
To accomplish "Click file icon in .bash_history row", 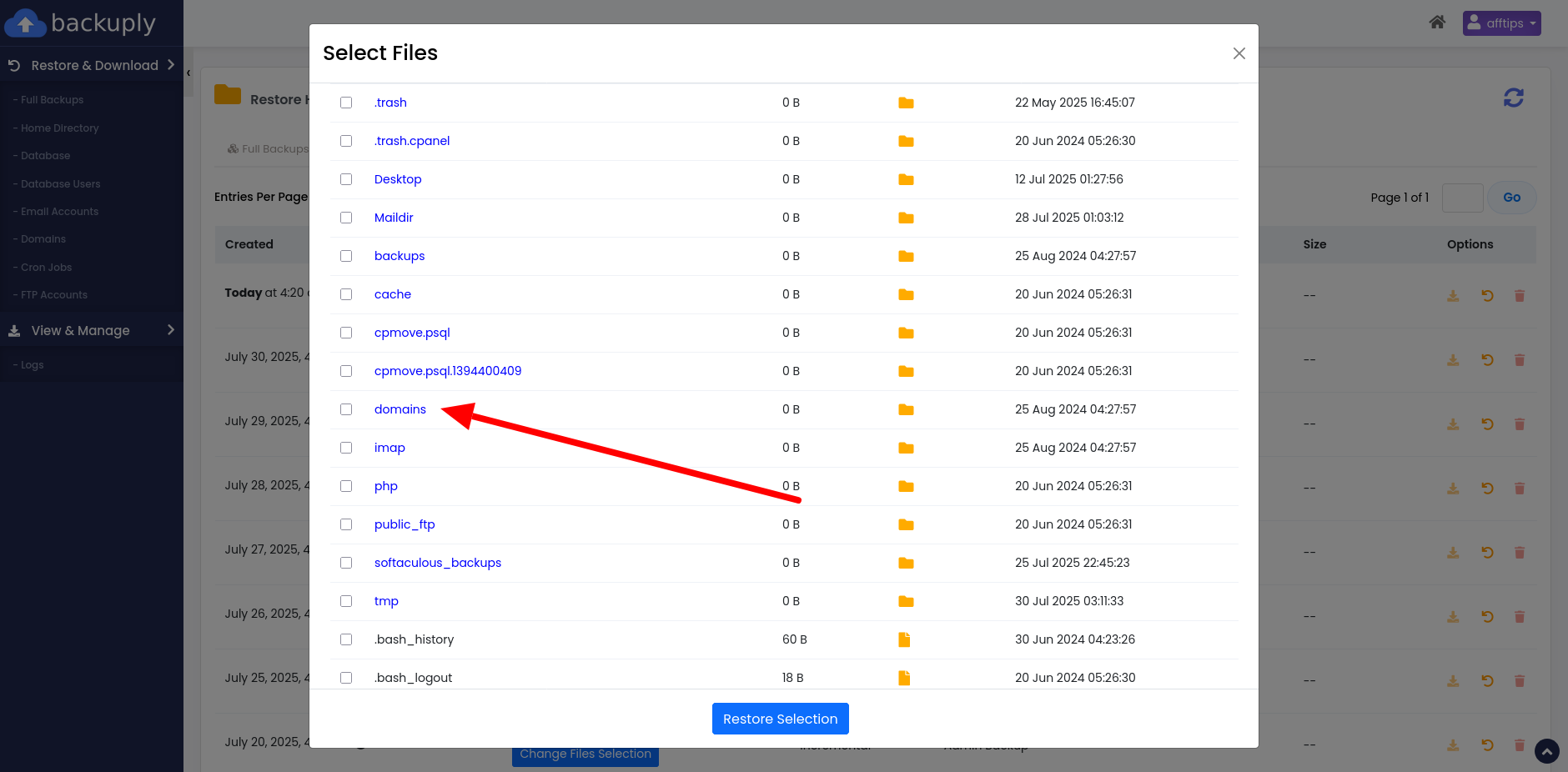I will click(904, 639).
